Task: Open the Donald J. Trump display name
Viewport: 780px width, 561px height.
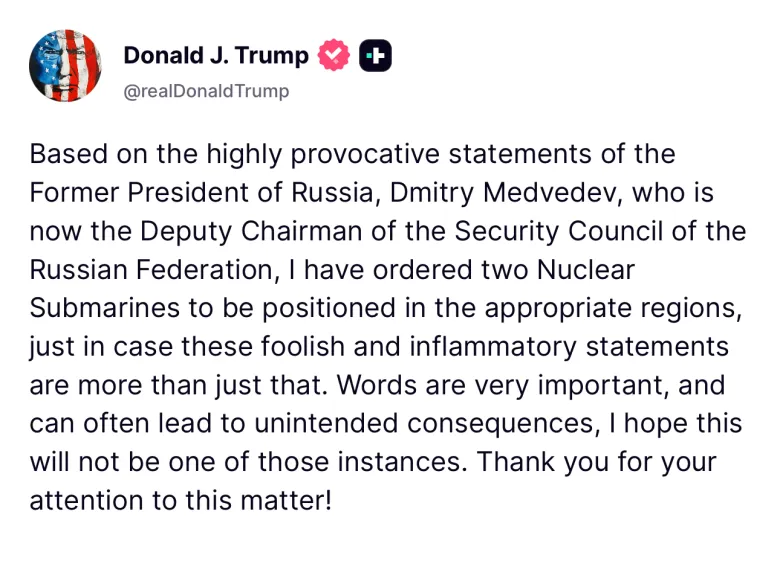Action: point(216,56)
